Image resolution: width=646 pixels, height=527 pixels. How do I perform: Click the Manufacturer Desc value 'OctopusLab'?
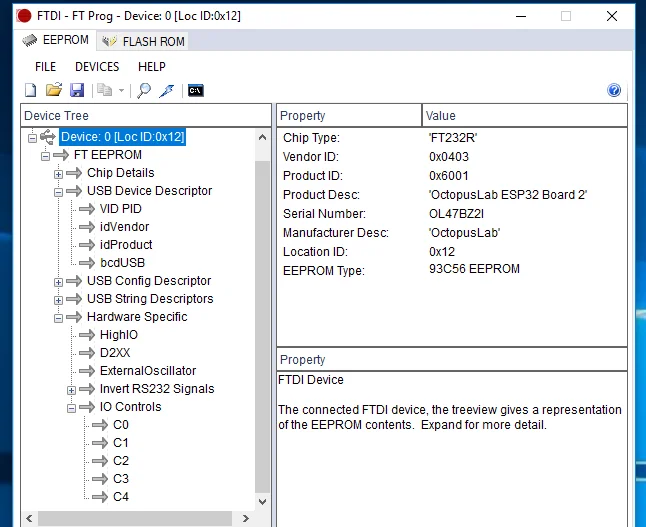(x=464, y=233)
